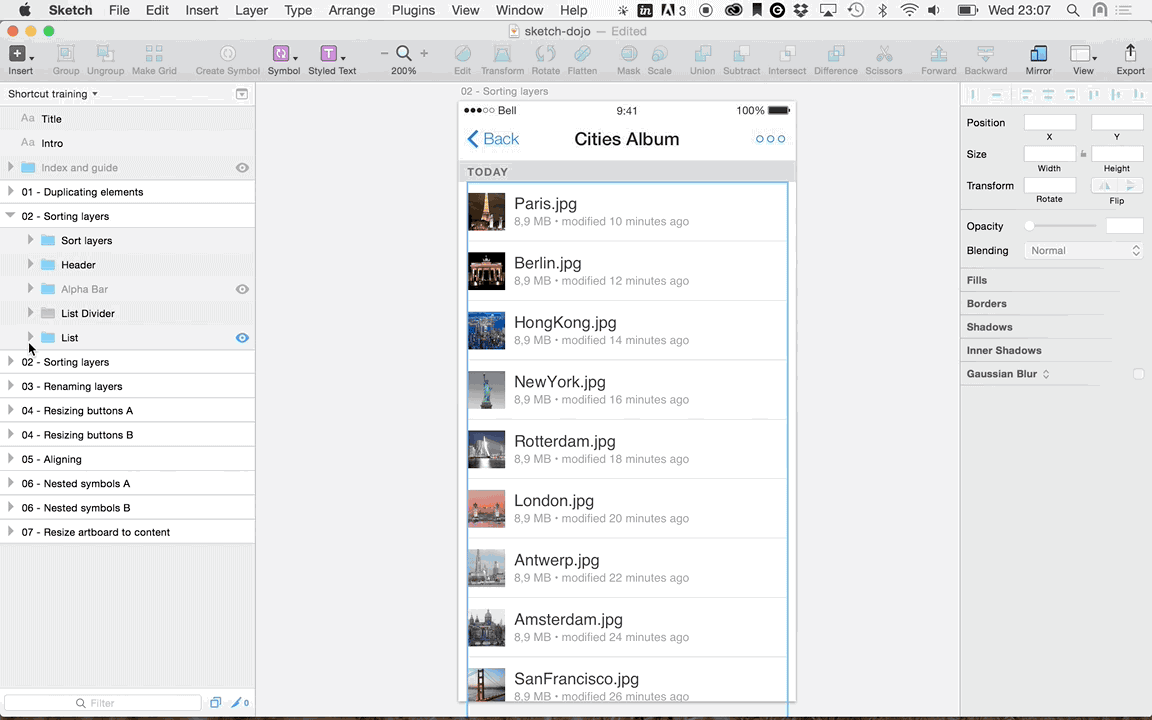Open the Arrange menu
Viewport: 1152px width, 720px height.
tap(351, 10)
